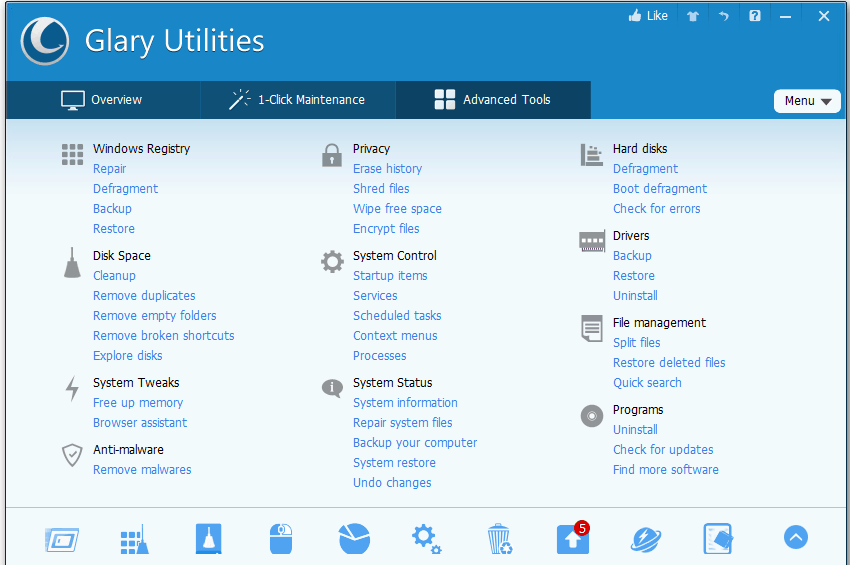Switch to the 1-Click Maintenance tab
850x565 pixels.
pyautogui.click(x=298, y=100)
